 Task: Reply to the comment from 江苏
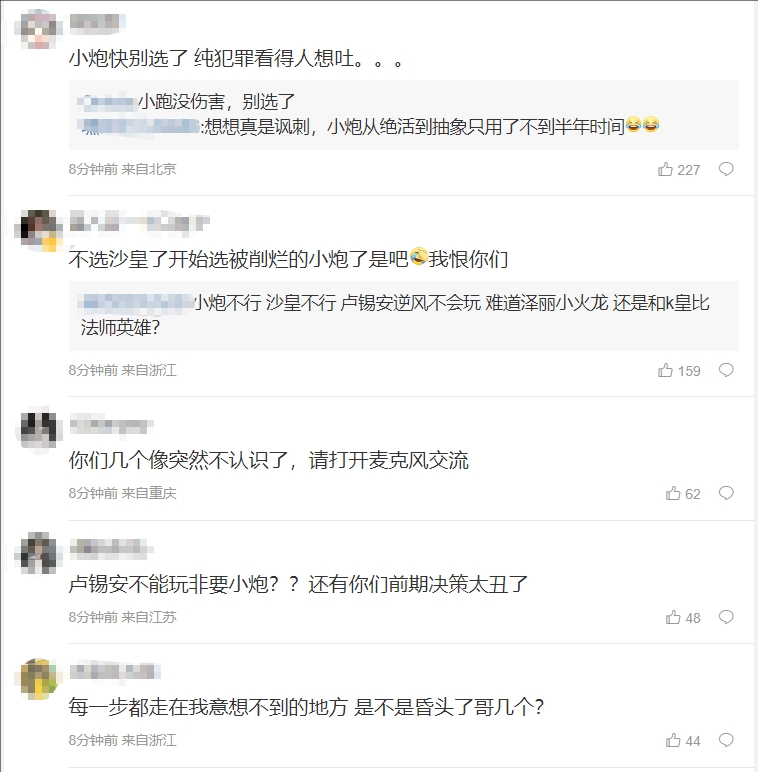[726, 617]
